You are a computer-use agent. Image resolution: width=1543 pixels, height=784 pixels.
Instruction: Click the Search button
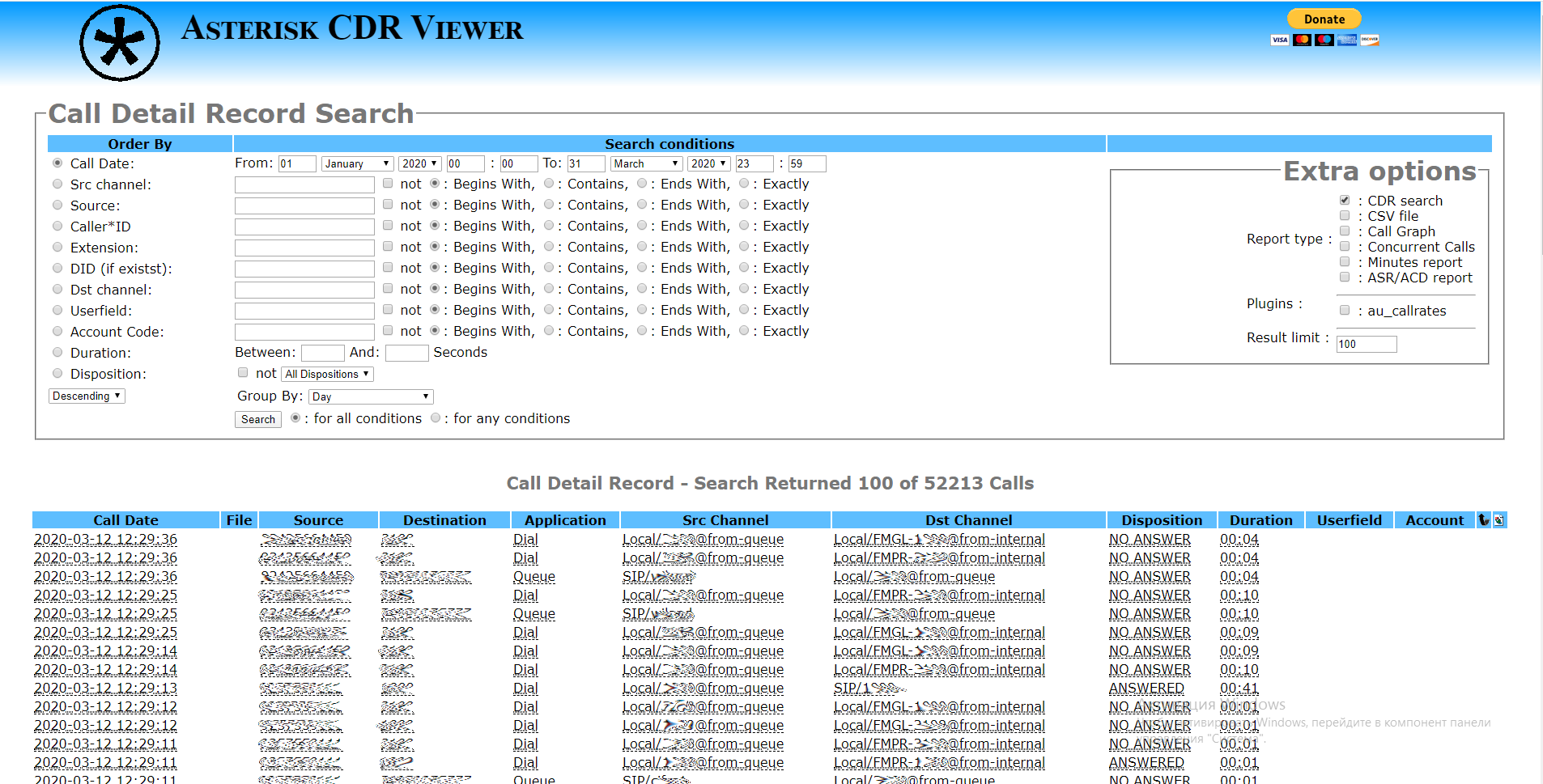tap(258, 419)
